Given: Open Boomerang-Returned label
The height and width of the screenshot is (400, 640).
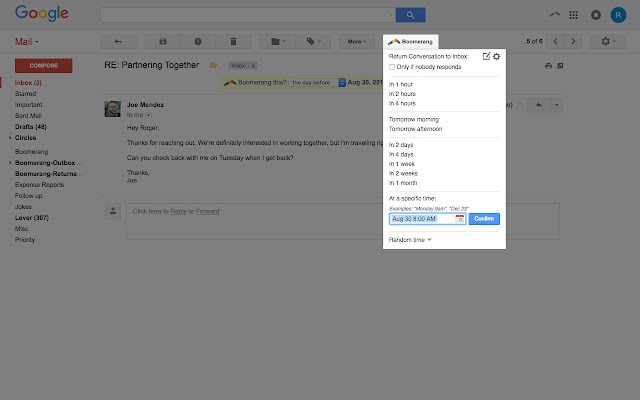Looking at the screenshot, I should tap(48, 174).
